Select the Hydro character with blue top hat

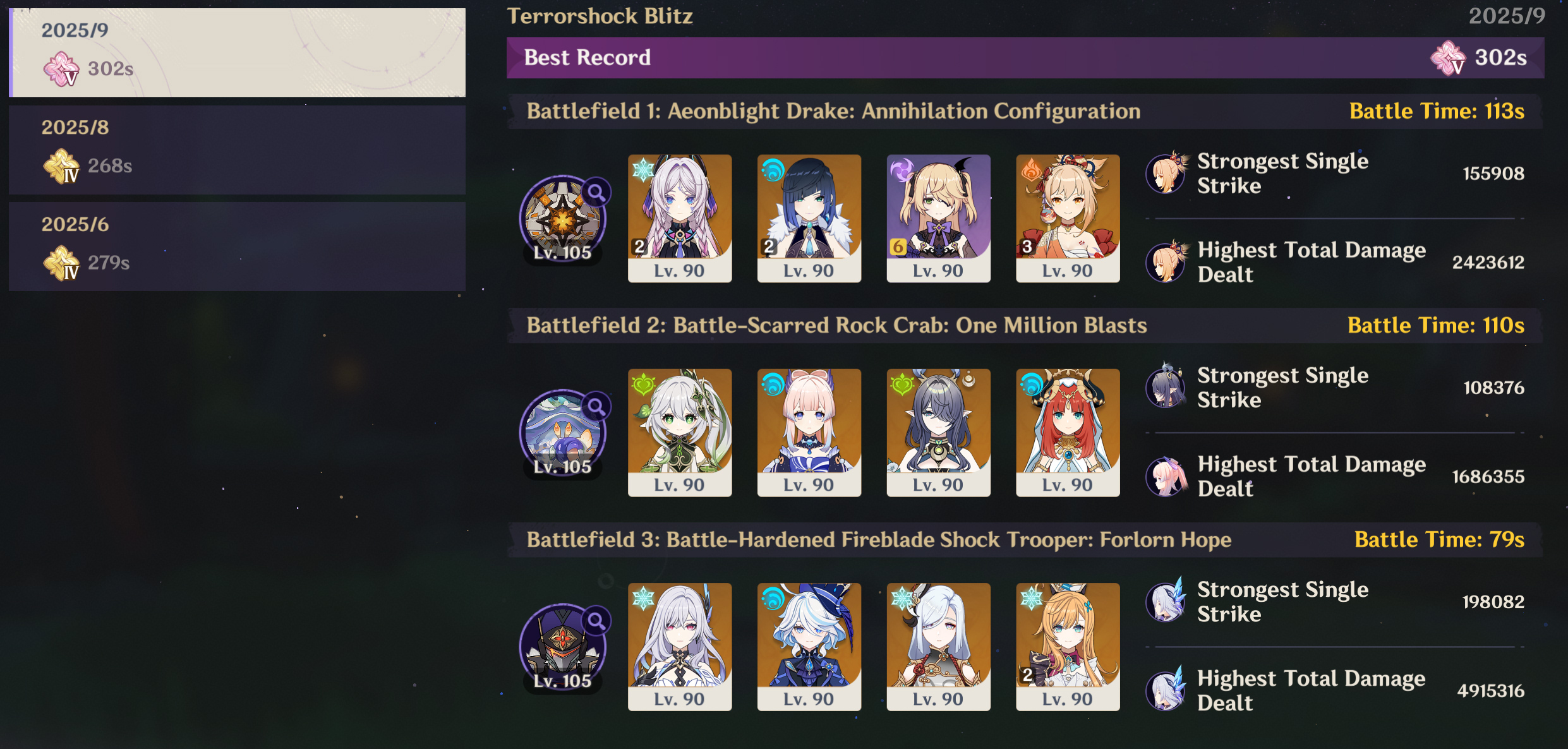(809, 647)
